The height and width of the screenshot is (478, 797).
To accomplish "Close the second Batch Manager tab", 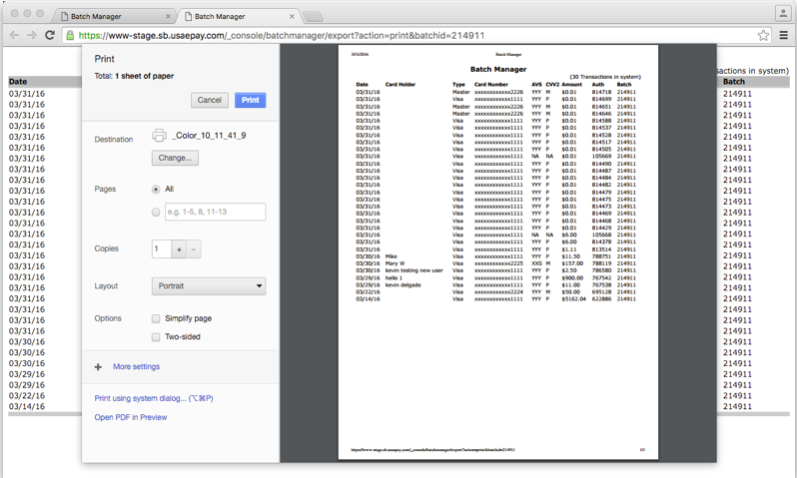I will point(292,16).
